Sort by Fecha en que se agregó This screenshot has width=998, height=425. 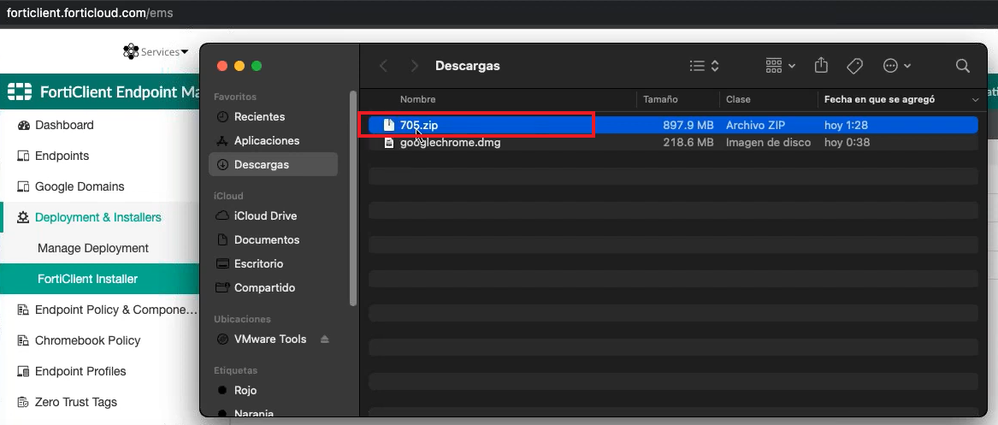coord(879,100)
